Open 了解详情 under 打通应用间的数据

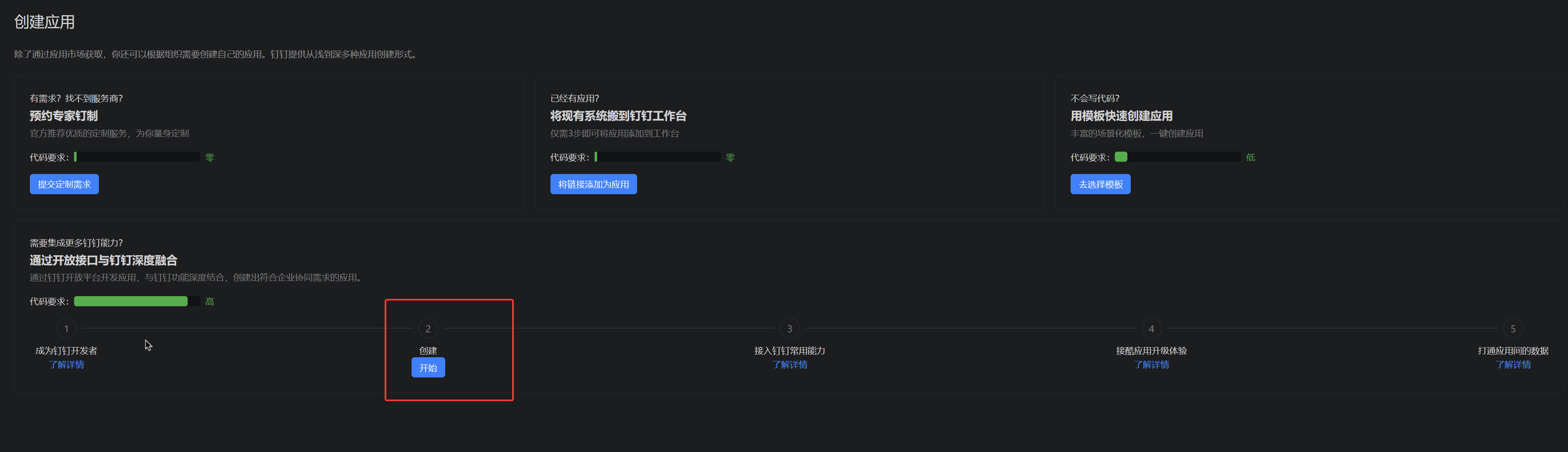pos(1512,364)
